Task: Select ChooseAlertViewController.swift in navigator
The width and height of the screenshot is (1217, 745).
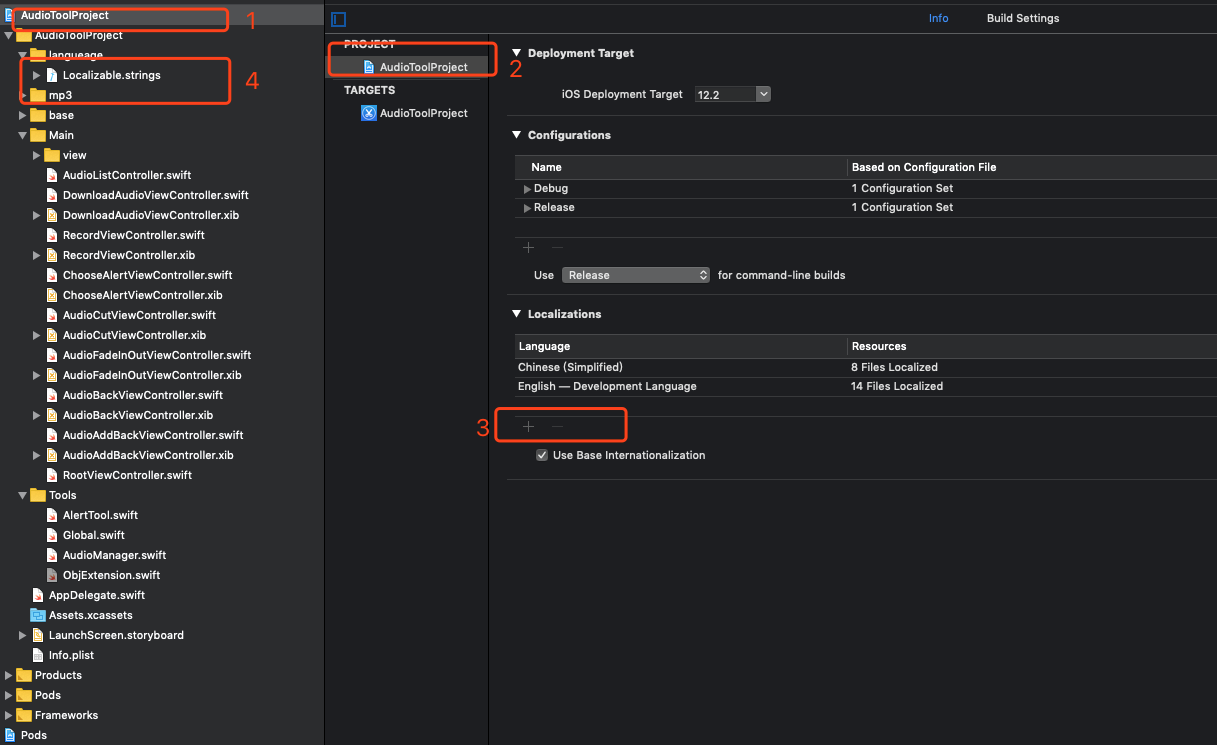Action: (147, 275)
